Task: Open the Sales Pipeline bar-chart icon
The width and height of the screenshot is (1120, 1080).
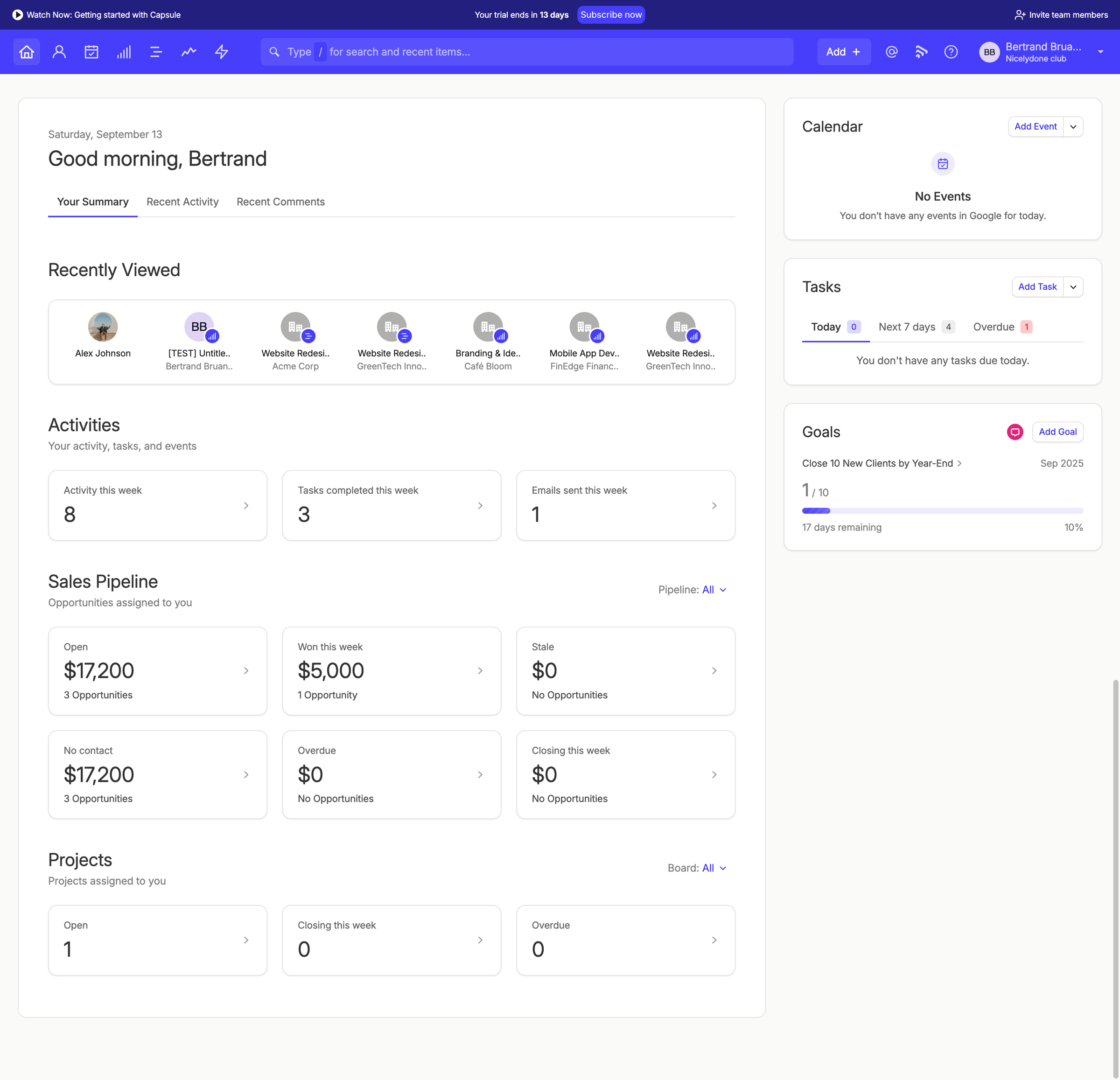Action: click(x=124, y=52)
